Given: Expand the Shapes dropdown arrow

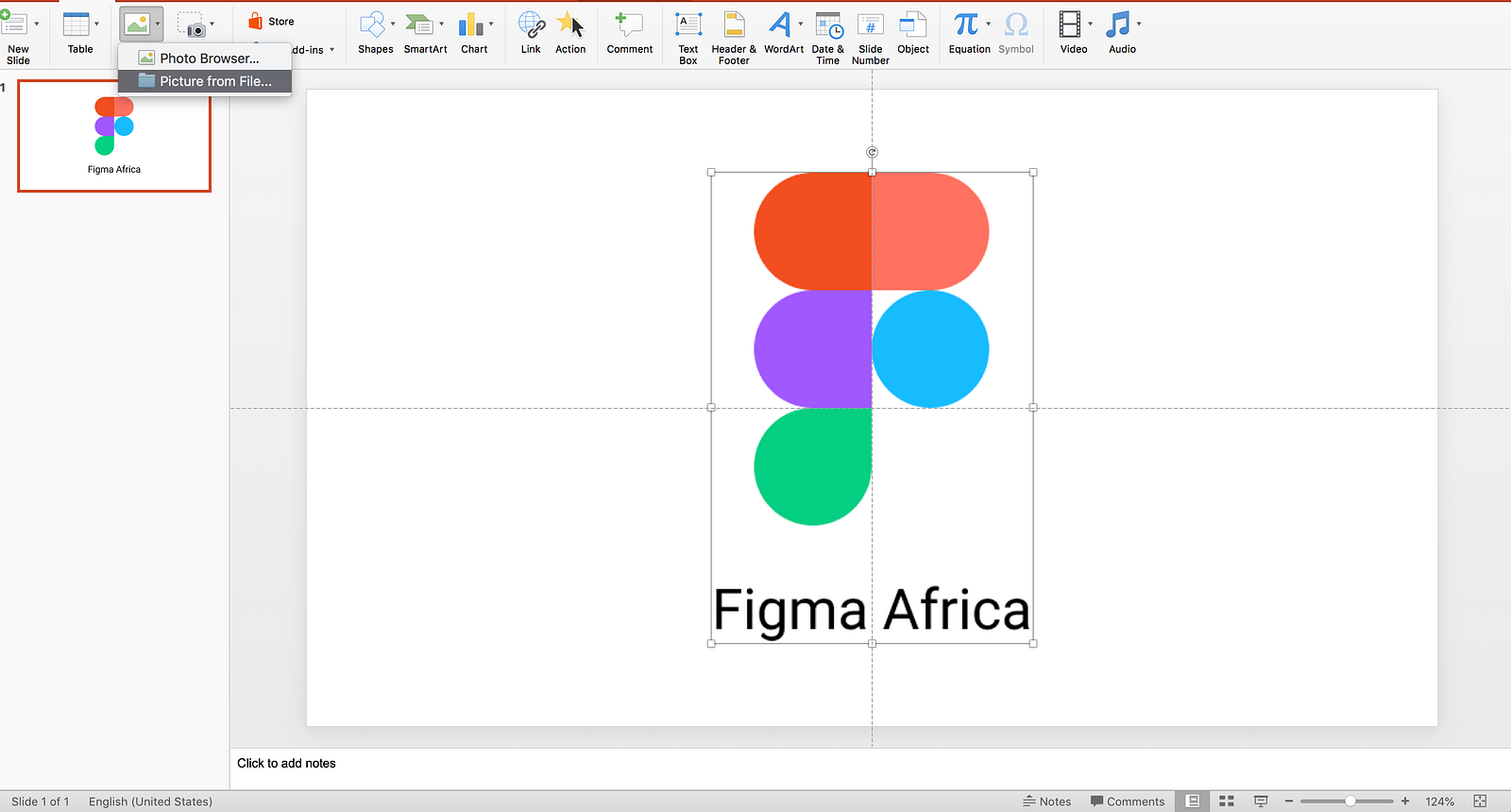Looking at the screenshot, I should [x=393, y=25].
